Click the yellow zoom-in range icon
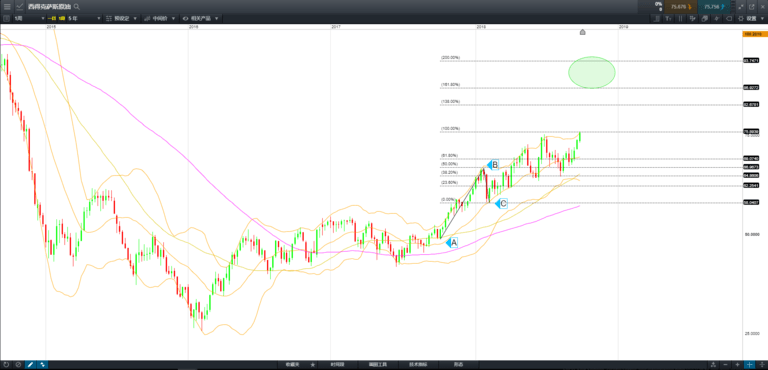This screenshot has width=768, height=370. [62, 18]
